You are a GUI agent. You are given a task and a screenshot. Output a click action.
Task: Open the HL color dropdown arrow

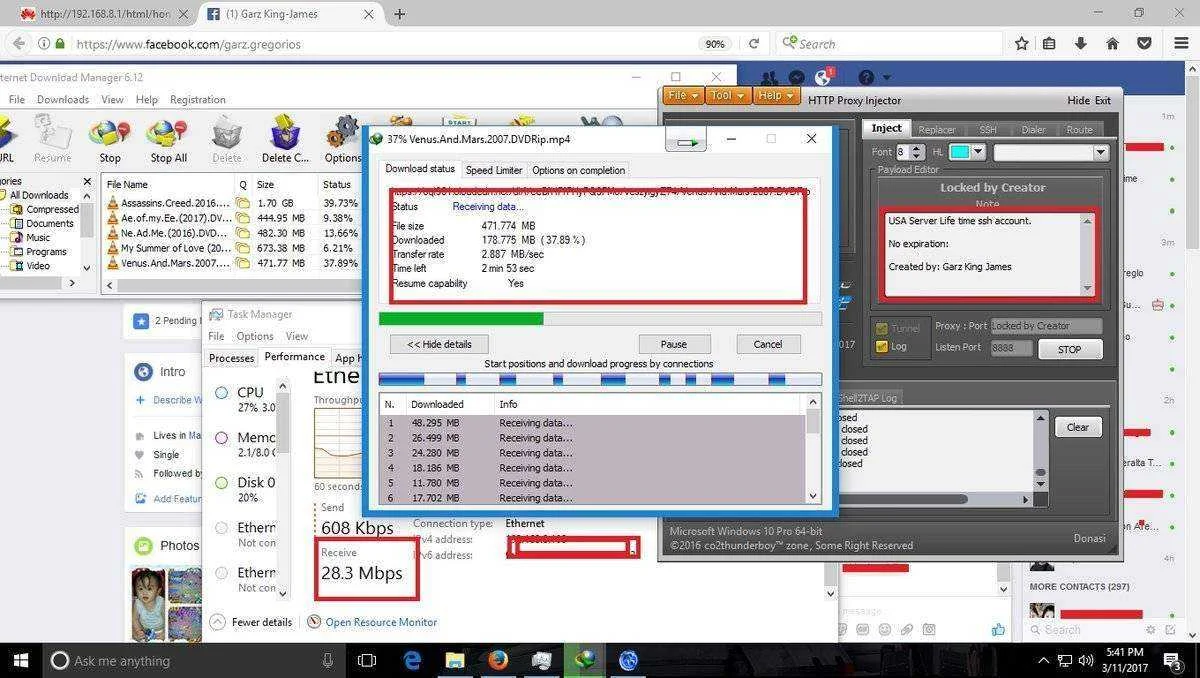(x=978, y=152)
